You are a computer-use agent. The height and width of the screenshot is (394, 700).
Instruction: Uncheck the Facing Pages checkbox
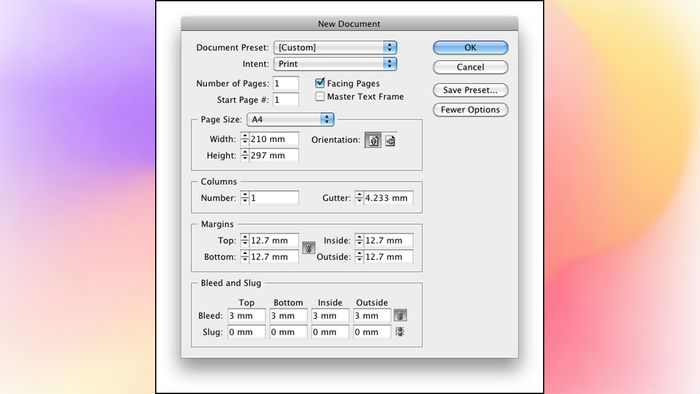pyautogui.click(x=320, y=83)
